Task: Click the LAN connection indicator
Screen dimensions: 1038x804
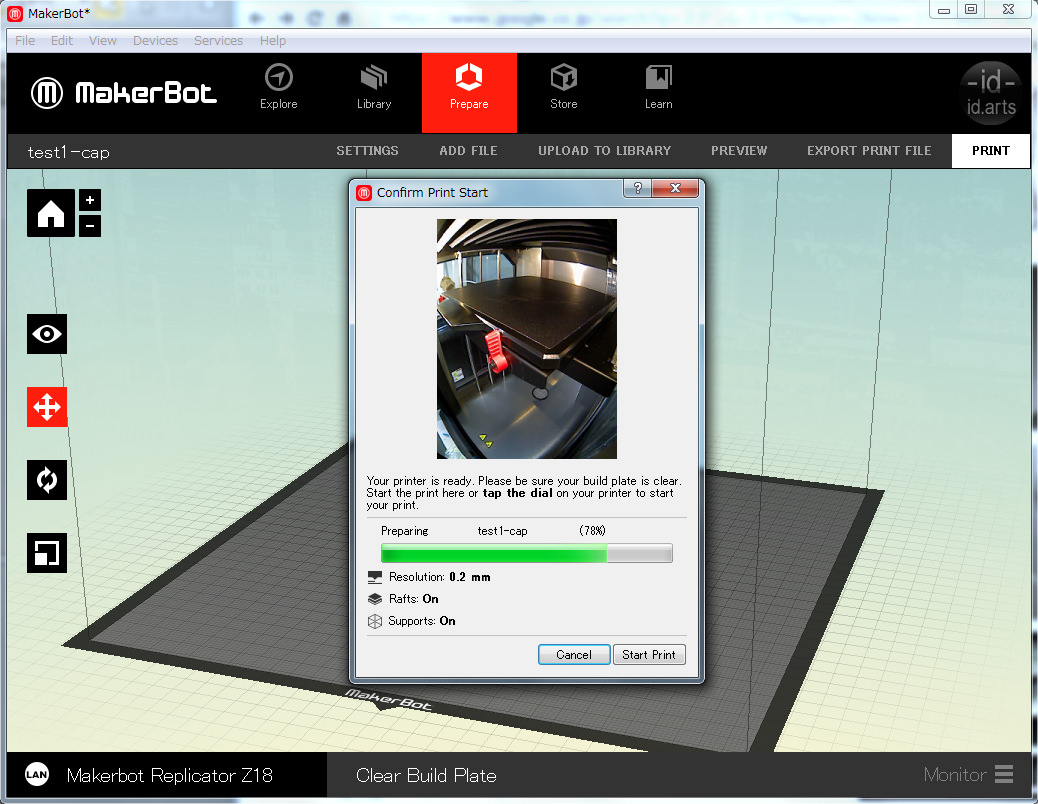Action: [37, 774]
